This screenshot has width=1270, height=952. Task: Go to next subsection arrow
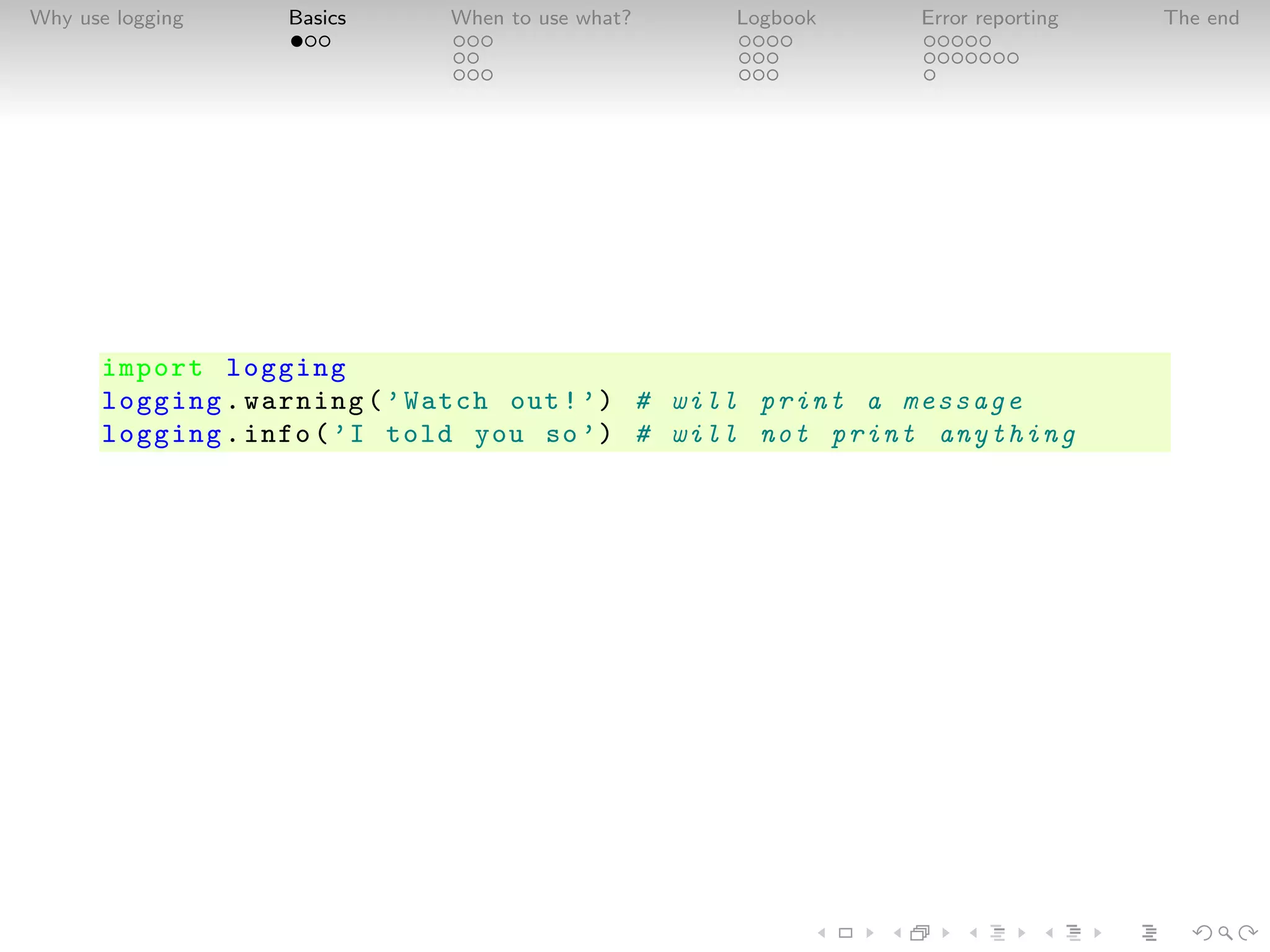click(x=1021, y=933)
